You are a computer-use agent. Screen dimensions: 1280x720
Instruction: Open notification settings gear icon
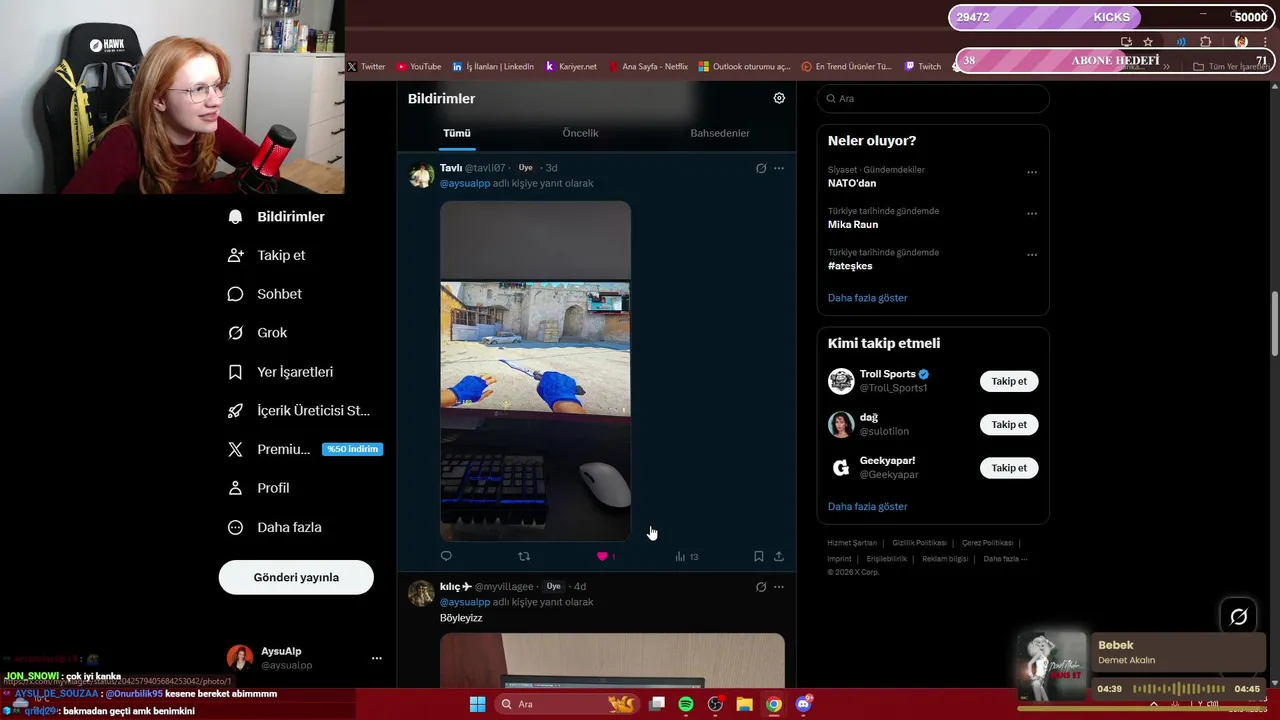point(779,98)
